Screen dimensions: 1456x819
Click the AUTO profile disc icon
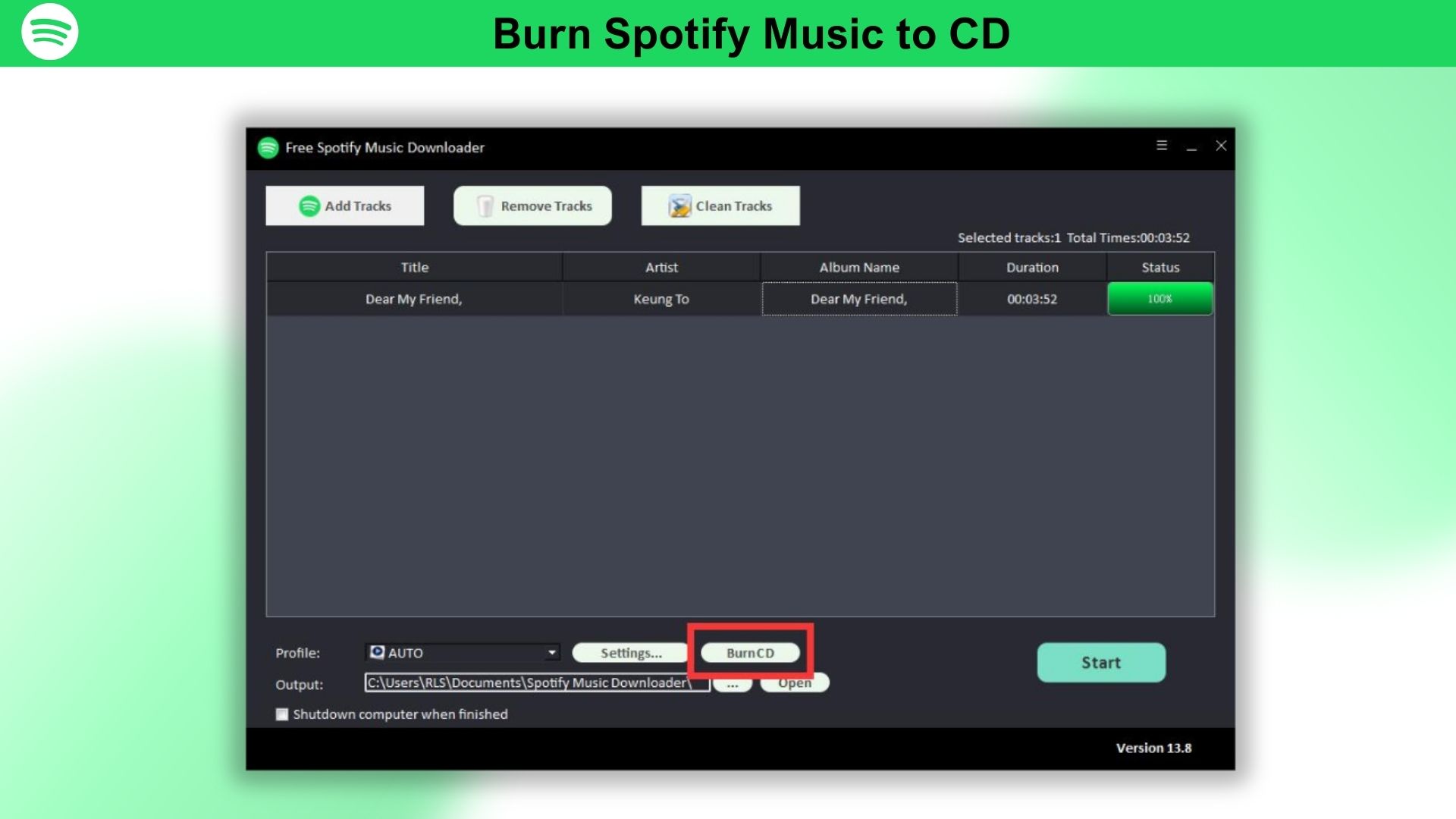click(377, 652)
